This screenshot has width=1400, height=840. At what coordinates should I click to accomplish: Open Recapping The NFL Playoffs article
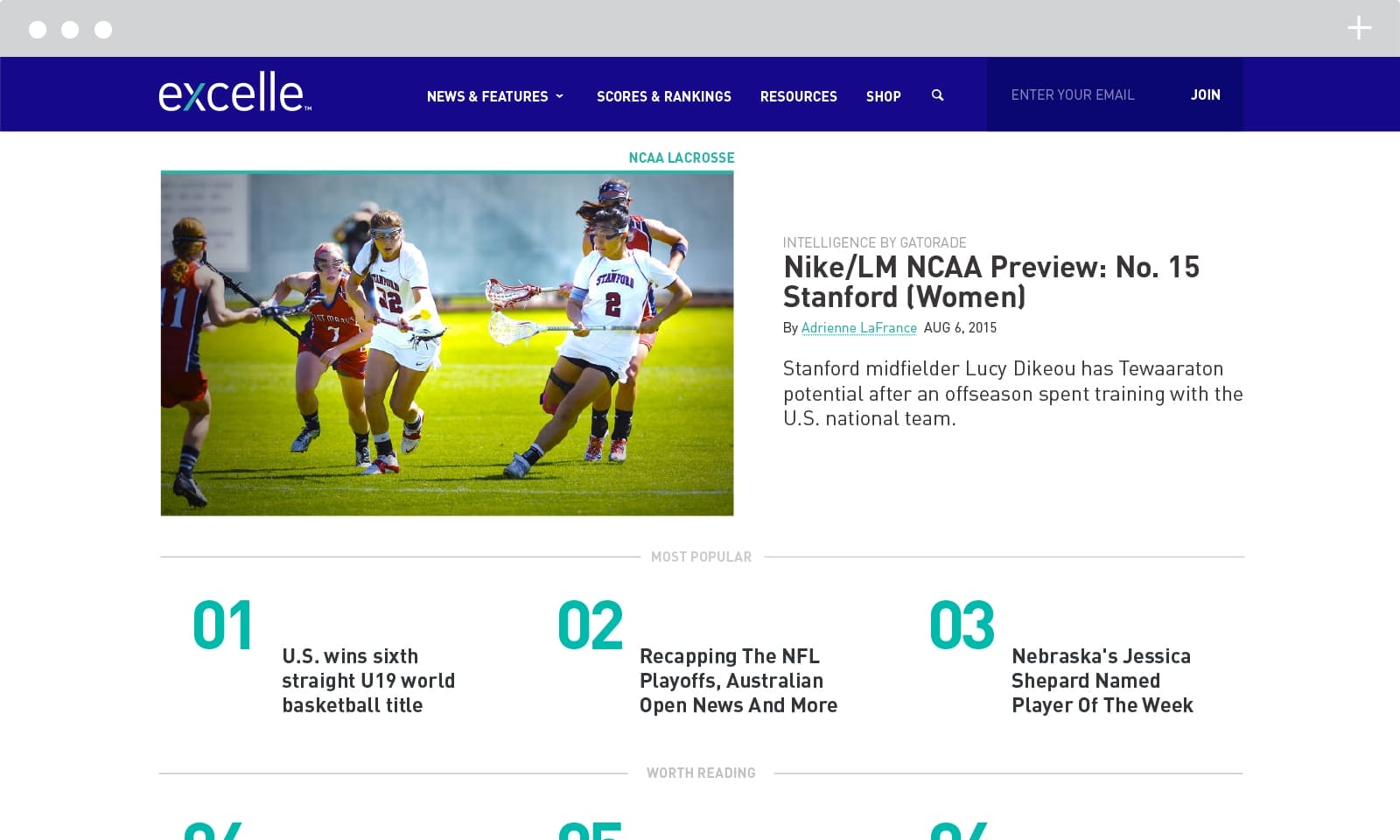coord(738,680)
